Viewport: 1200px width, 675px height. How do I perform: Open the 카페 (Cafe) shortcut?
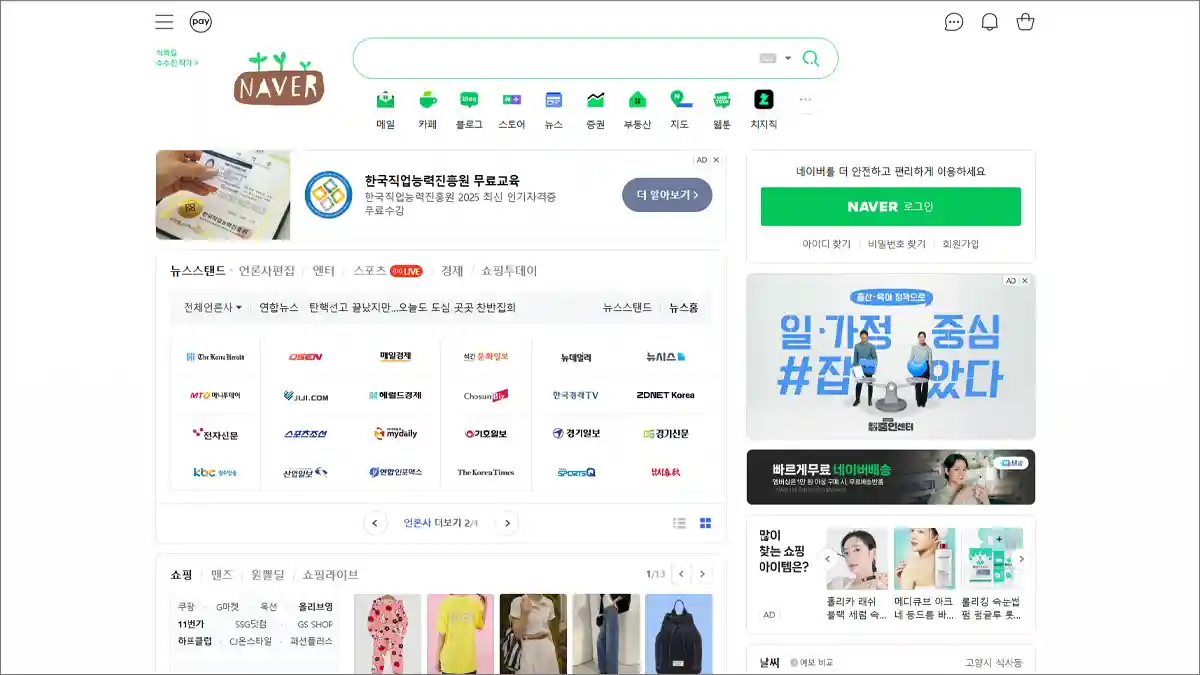tap(428, 110)
